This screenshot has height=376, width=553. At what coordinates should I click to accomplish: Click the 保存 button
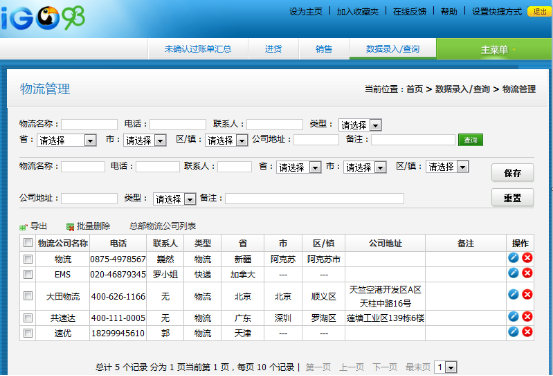point(512,173)
